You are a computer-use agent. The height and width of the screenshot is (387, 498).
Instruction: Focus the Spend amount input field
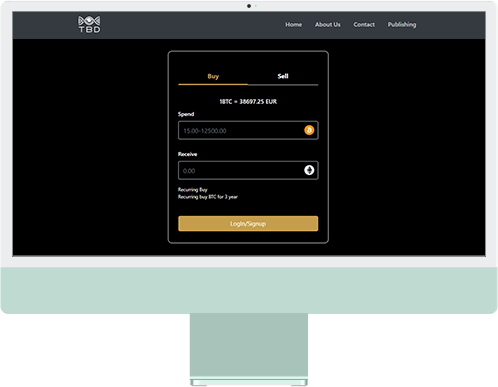pyautogui.click(x=248, y=130)
